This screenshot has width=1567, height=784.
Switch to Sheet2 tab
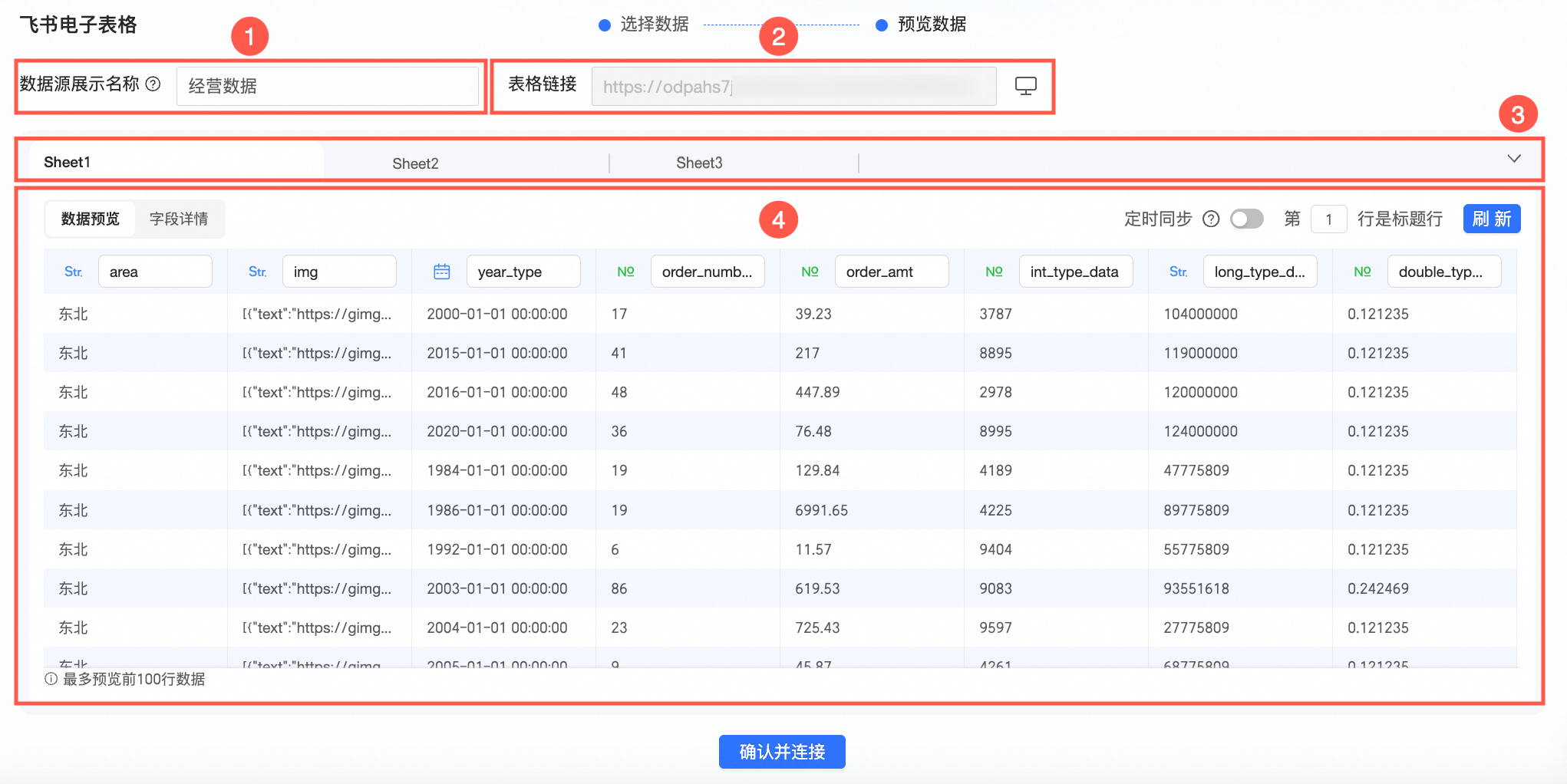415,163
